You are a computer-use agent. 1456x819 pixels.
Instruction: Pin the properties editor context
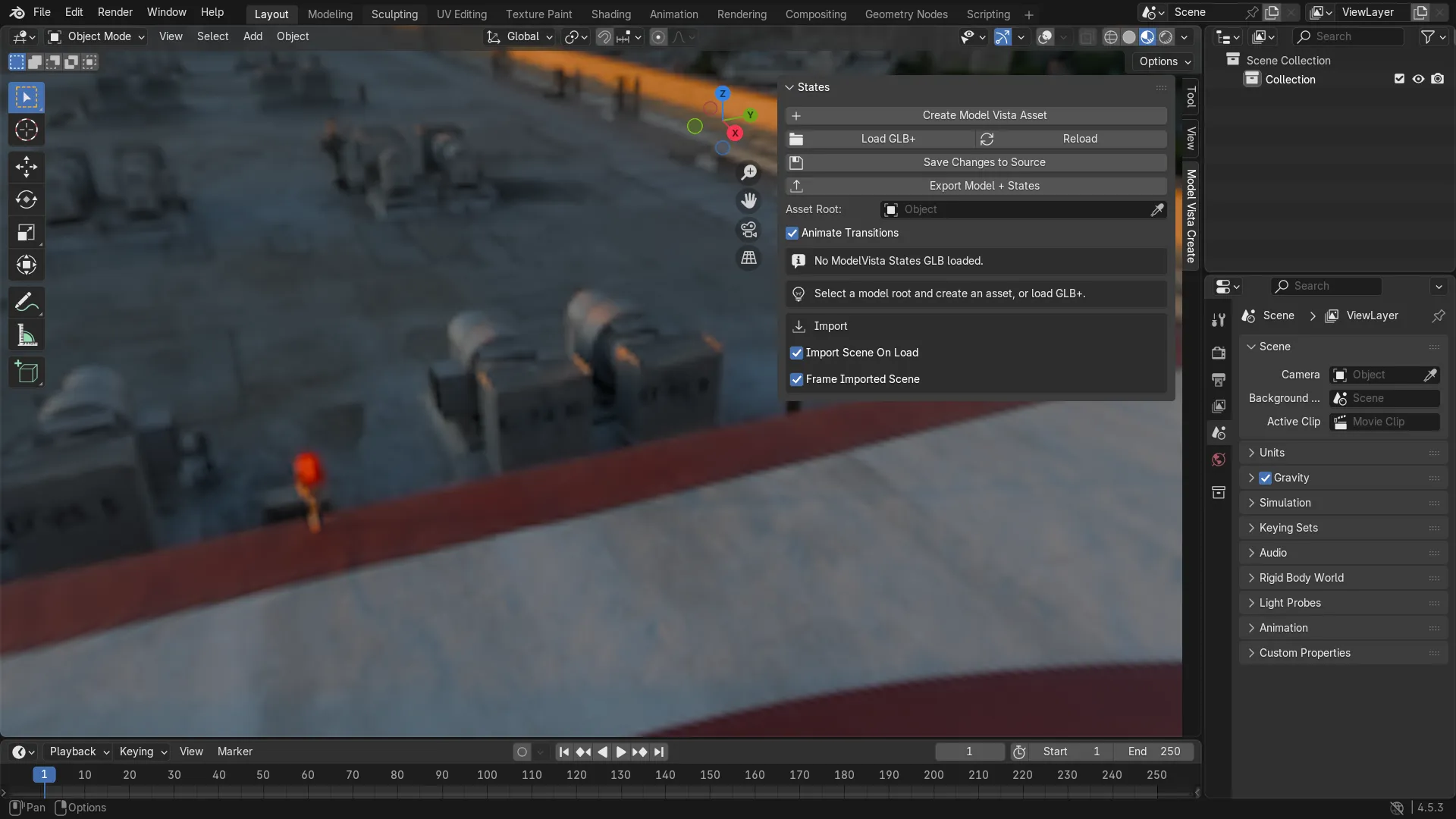[x=1438, y=315]
